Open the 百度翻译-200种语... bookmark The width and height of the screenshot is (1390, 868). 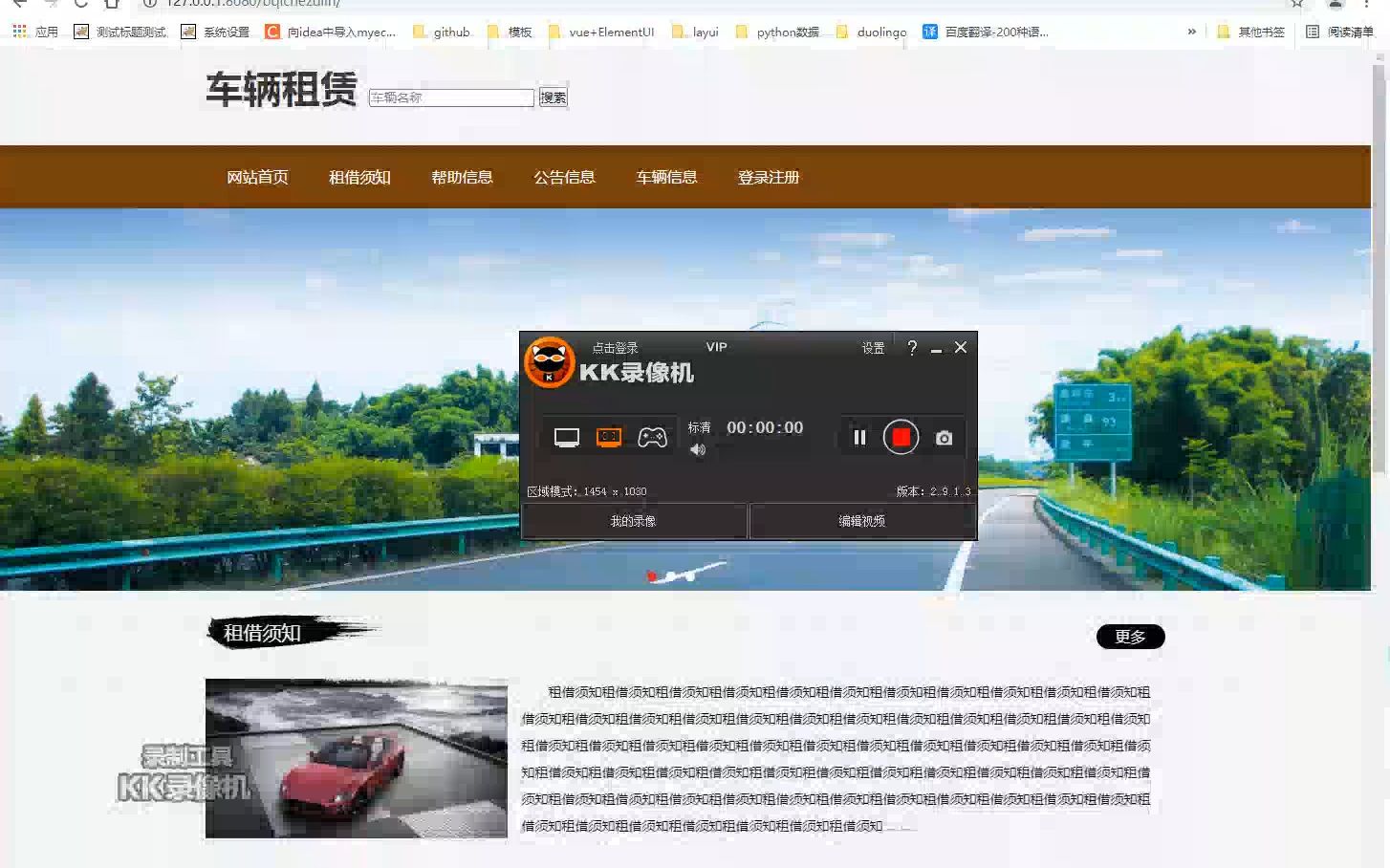tap(986, 32)
